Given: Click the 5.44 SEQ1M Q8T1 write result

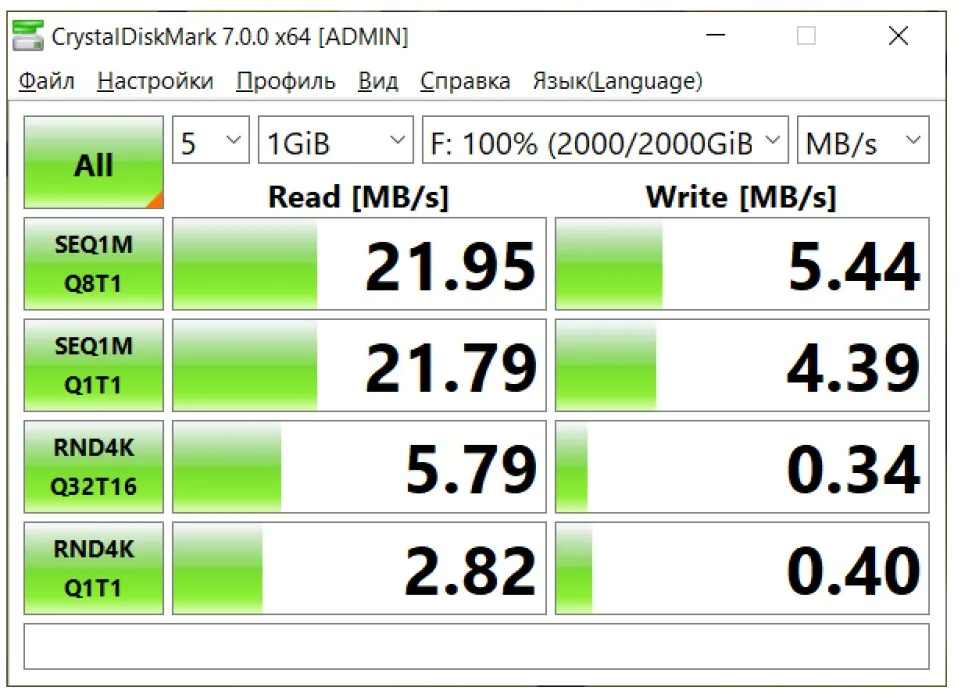Looking at the screenshot, I should (742, 264).
